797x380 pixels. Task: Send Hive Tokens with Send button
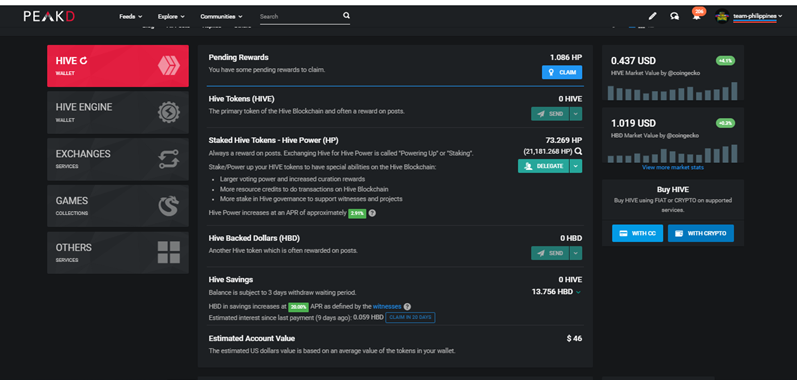550,114
